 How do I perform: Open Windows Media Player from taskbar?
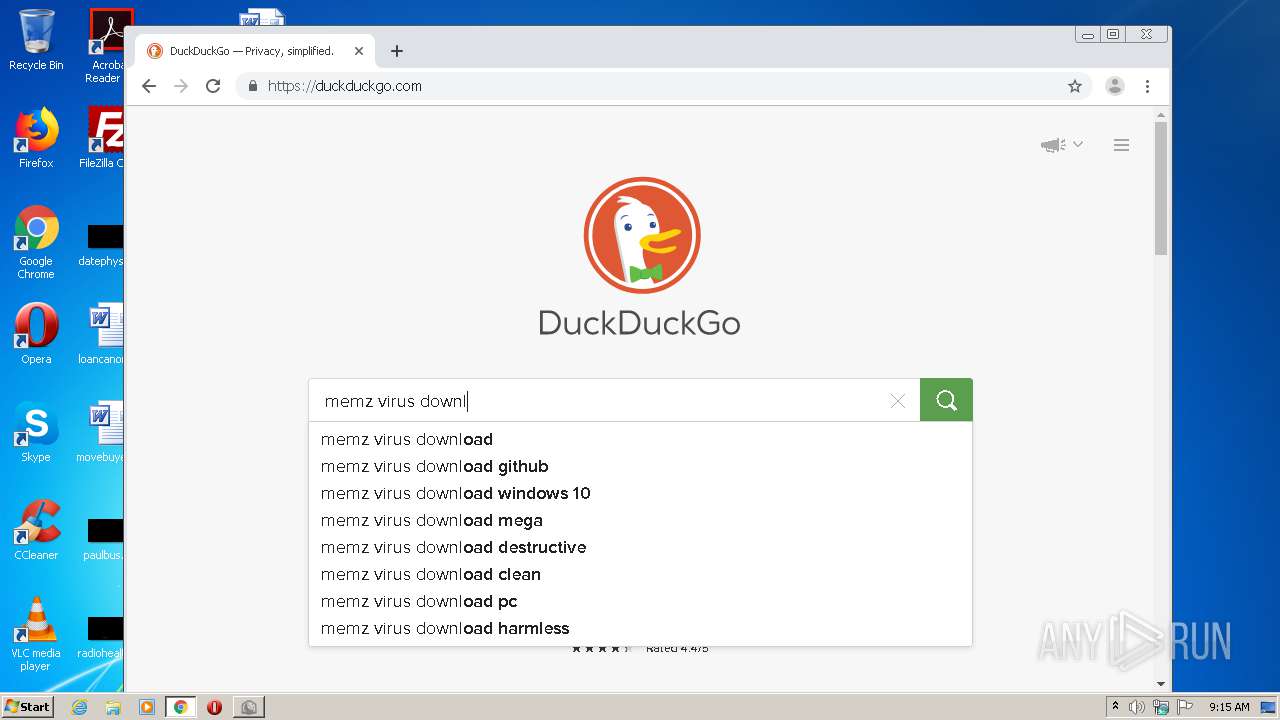pos(147,707)
